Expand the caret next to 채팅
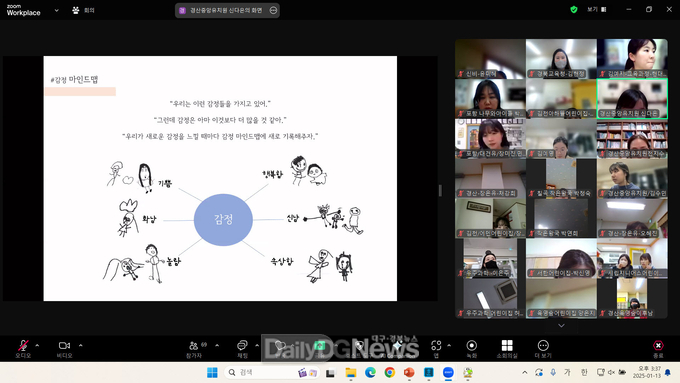This screenshot has width=680, height=383. (257, 346)
